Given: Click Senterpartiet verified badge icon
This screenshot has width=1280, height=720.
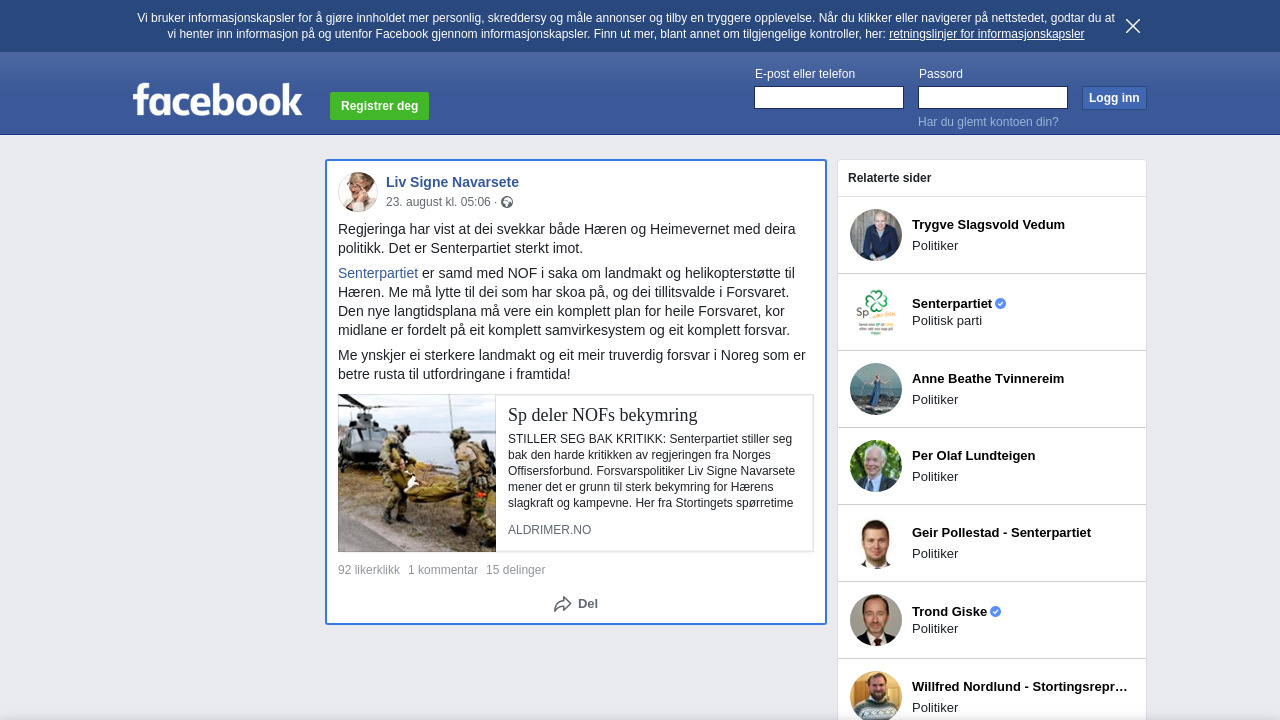Looking at the screenshot, I should 1001,303.
